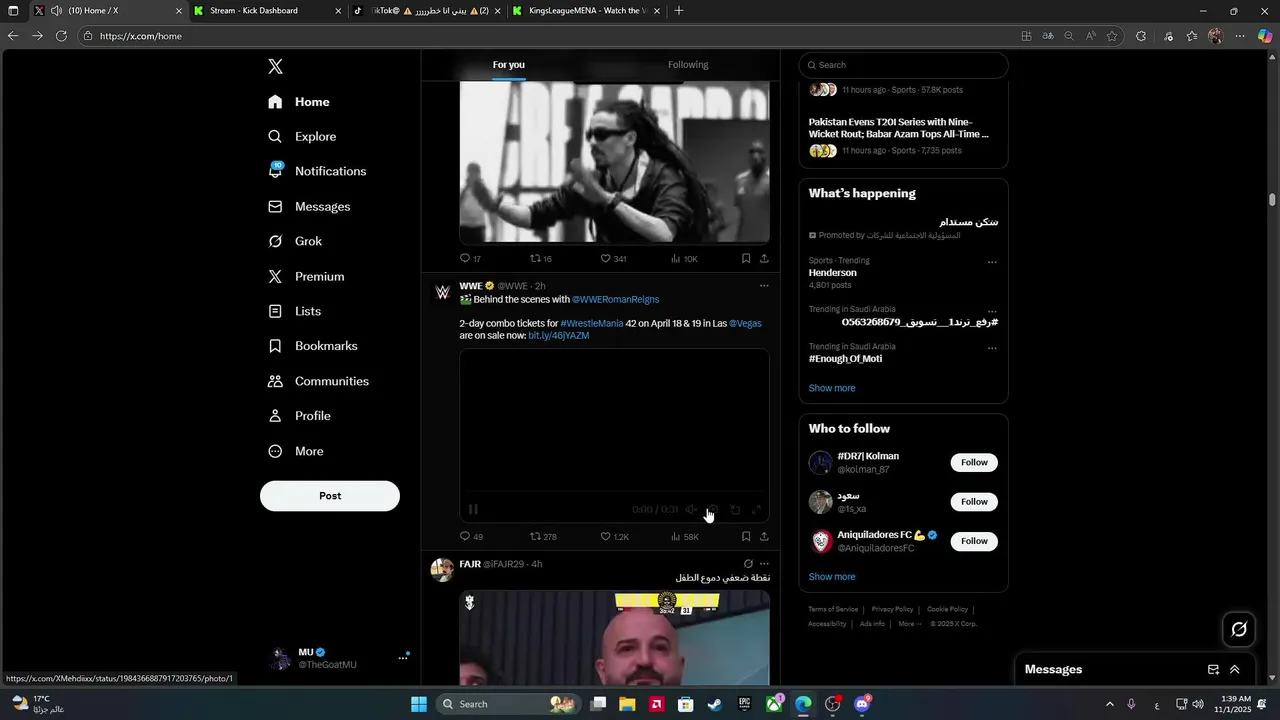Viewport: 1280px width, 720px height.
Task: Pause the WWE video
Action: (x=473, y=510)
